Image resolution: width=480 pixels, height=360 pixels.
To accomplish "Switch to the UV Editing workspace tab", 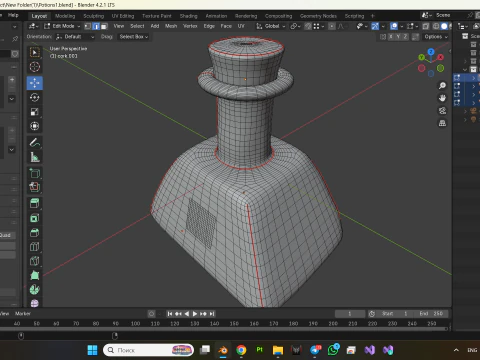I will coord(123,16).
